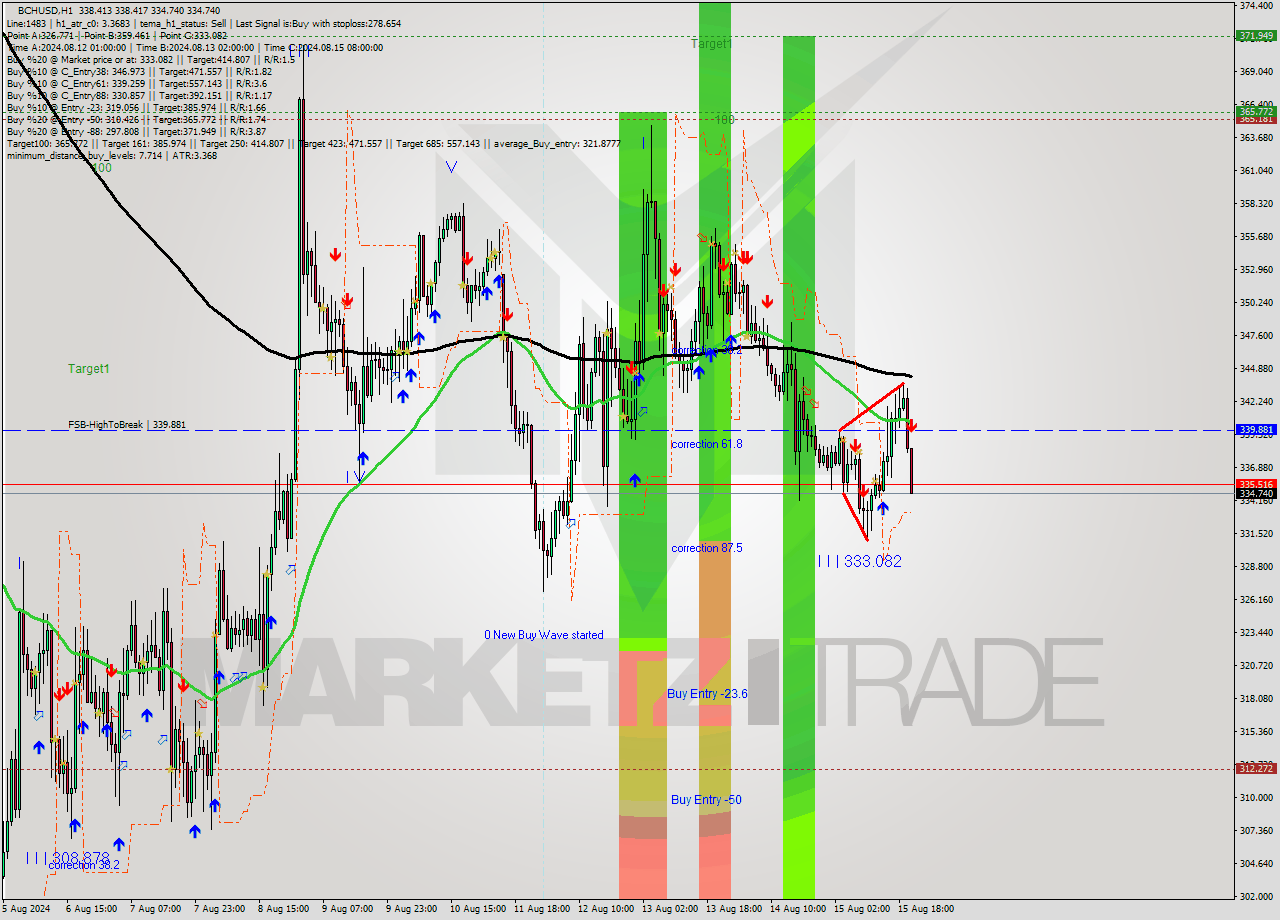This screenshot has height=920, width=1280.
Task: Click the 'correction 61.8' label
Action: click(707, 443)
